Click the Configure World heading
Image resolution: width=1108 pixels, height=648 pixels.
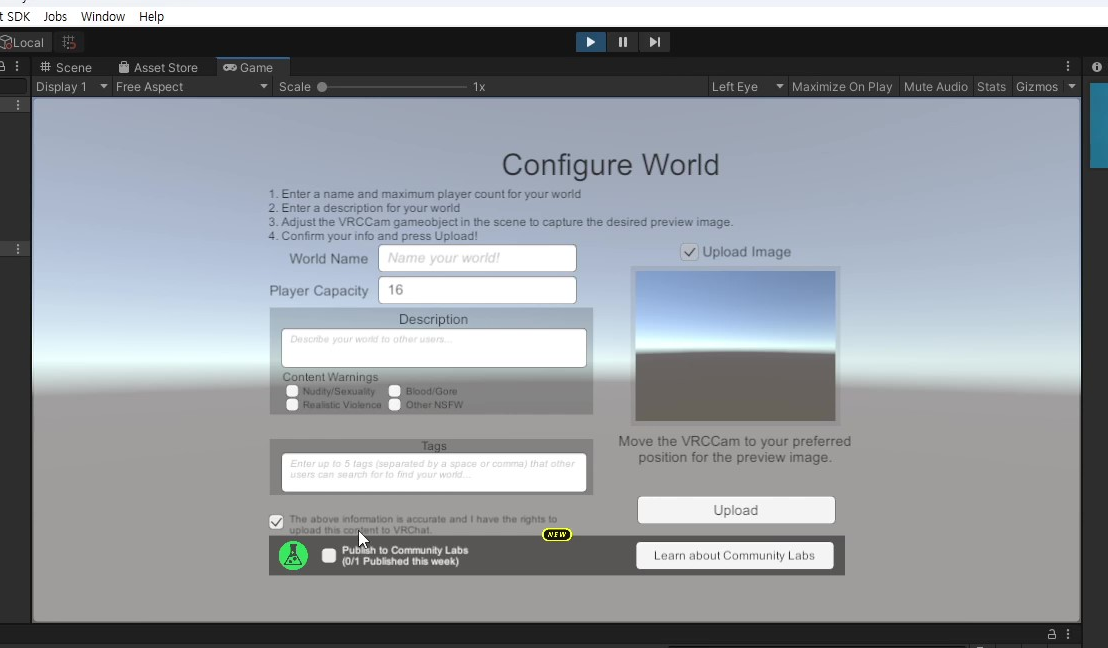[x=611, y=165]
